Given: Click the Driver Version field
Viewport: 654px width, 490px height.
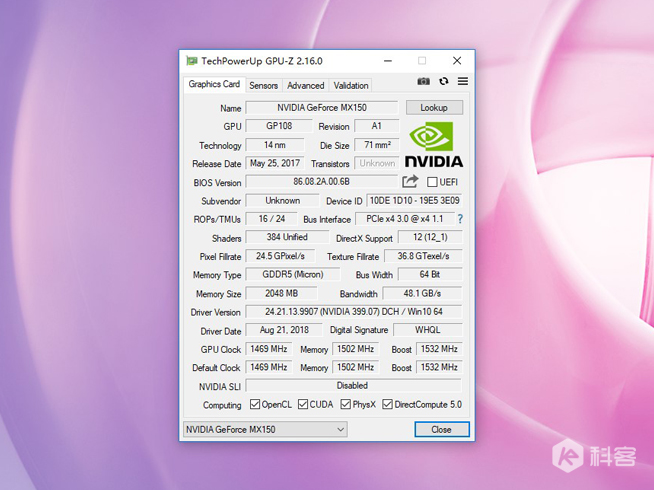Looking at the screenshot, I should click(353, 312).
